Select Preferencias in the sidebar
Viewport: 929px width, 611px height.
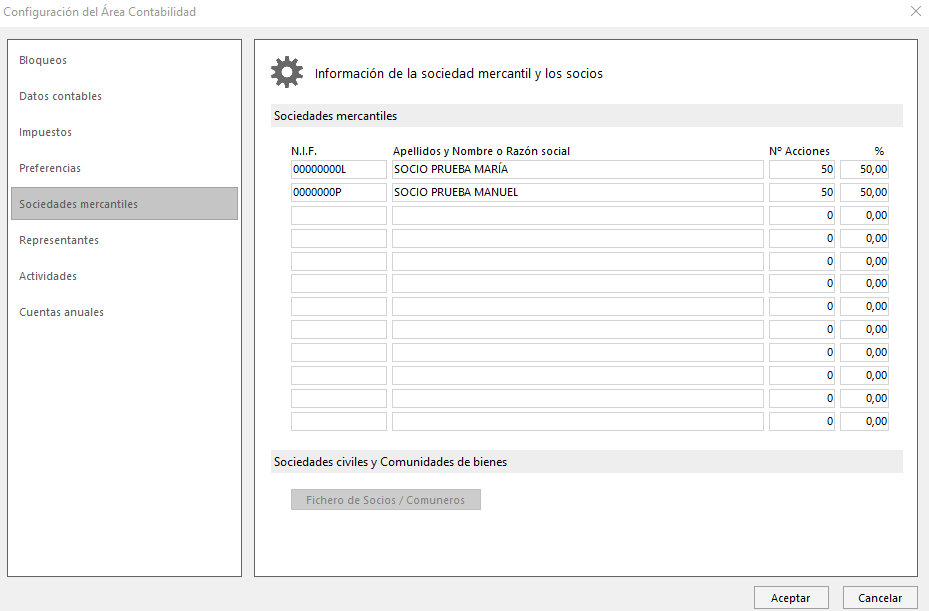tap(50, 168)
